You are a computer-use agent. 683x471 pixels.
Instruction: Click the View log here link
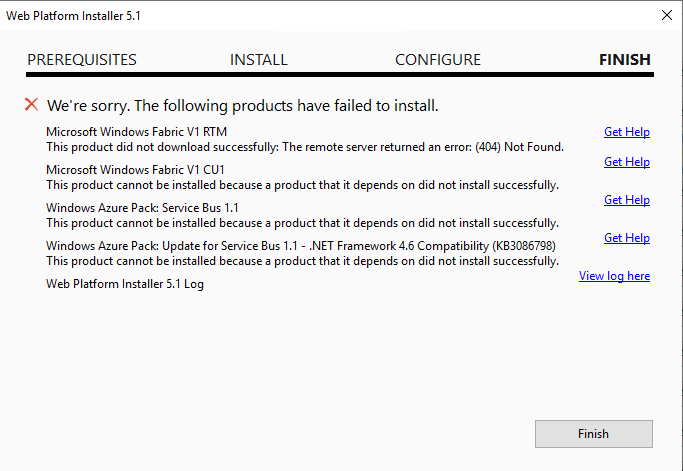click(614, 276)
